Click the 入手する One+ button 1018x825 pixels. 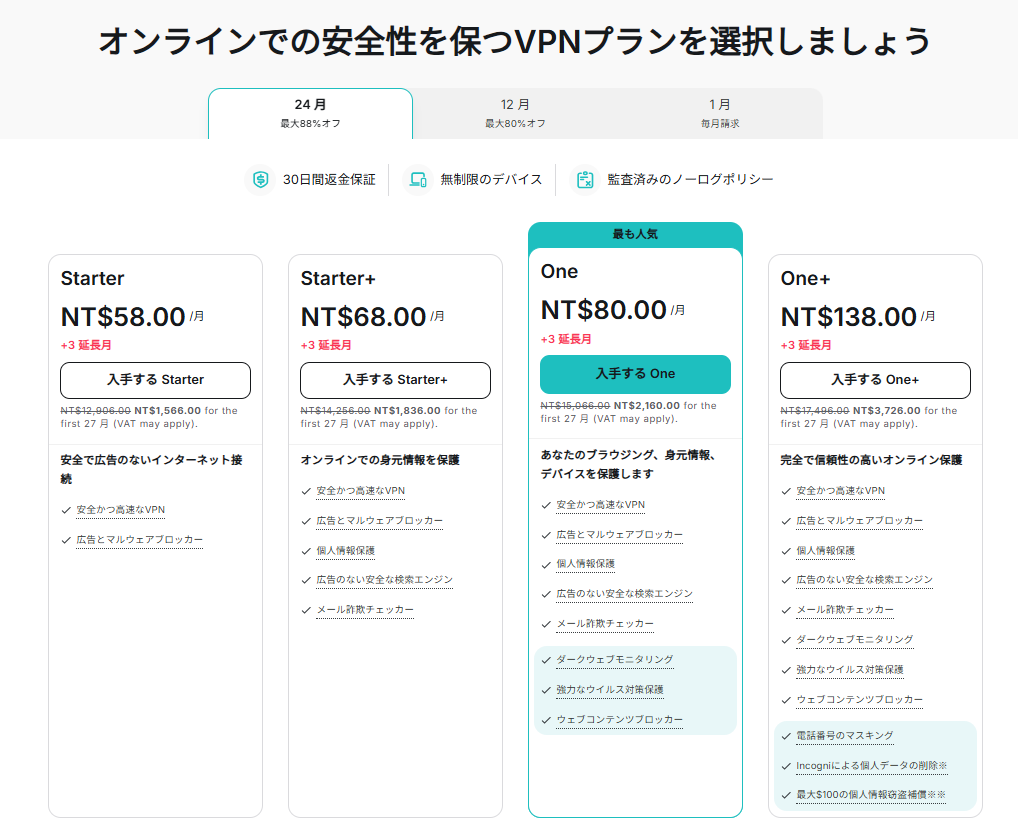875,380
